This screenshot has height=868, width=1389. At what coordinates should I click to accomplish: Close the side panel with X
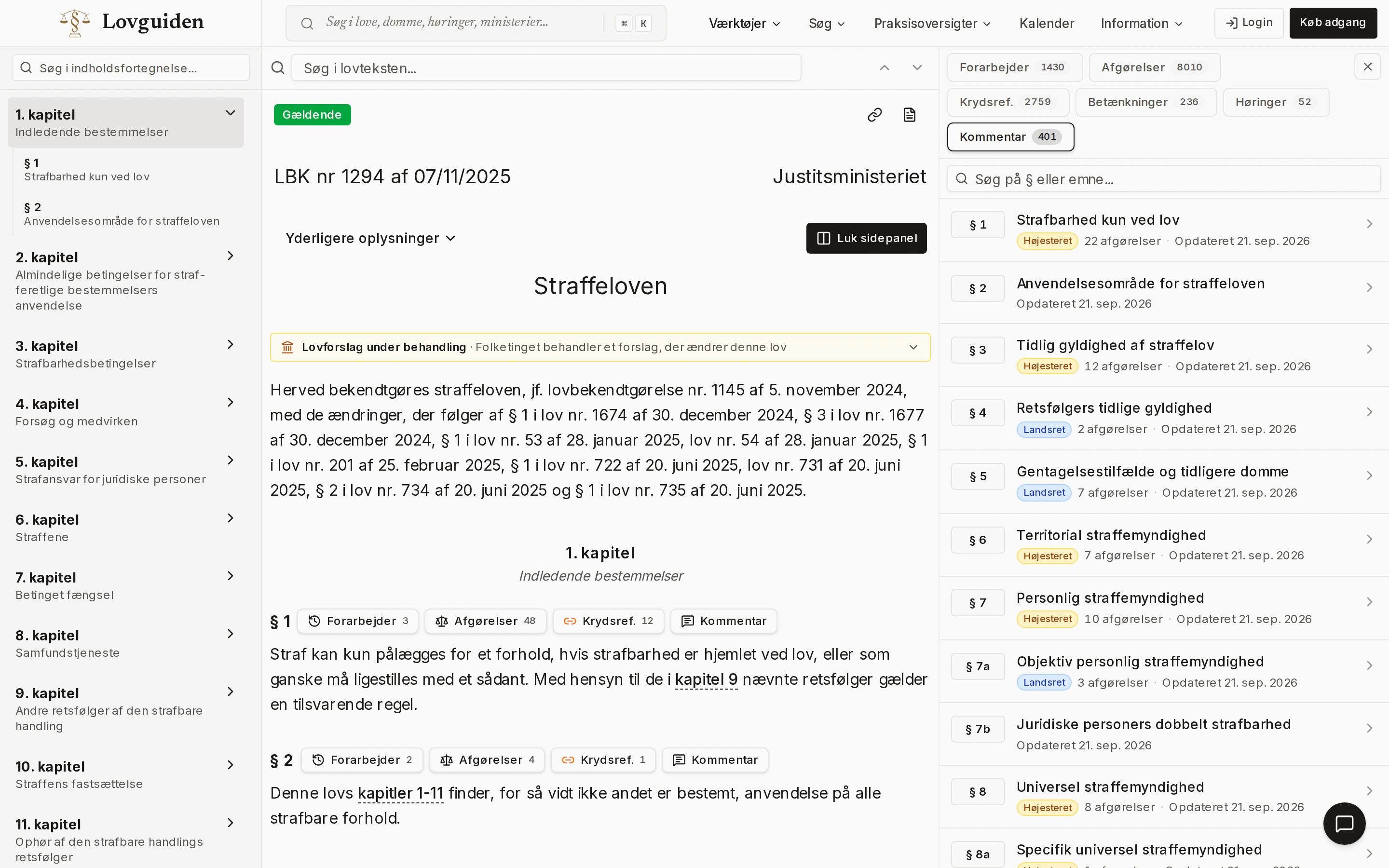coord(1368,67)
